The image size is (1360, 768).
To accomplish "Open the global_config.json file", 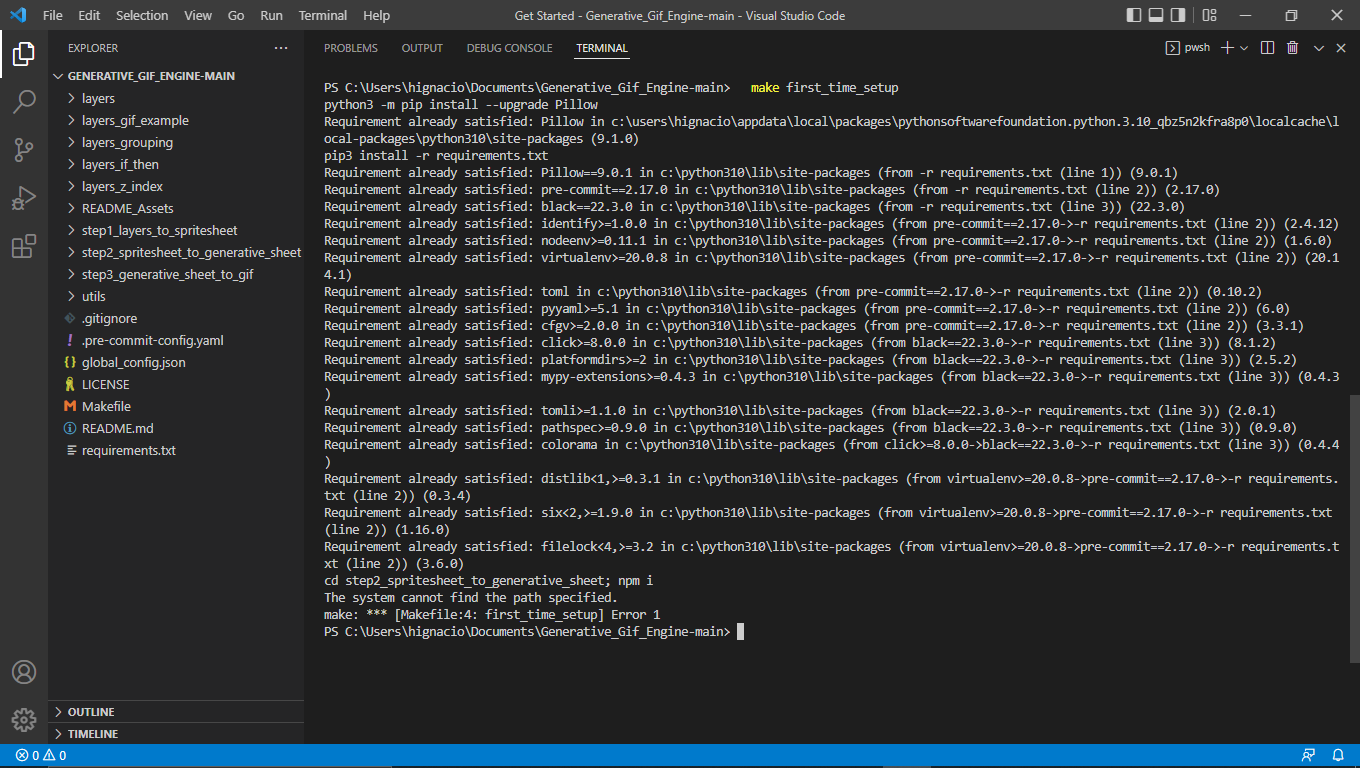I will click(176, 362).
